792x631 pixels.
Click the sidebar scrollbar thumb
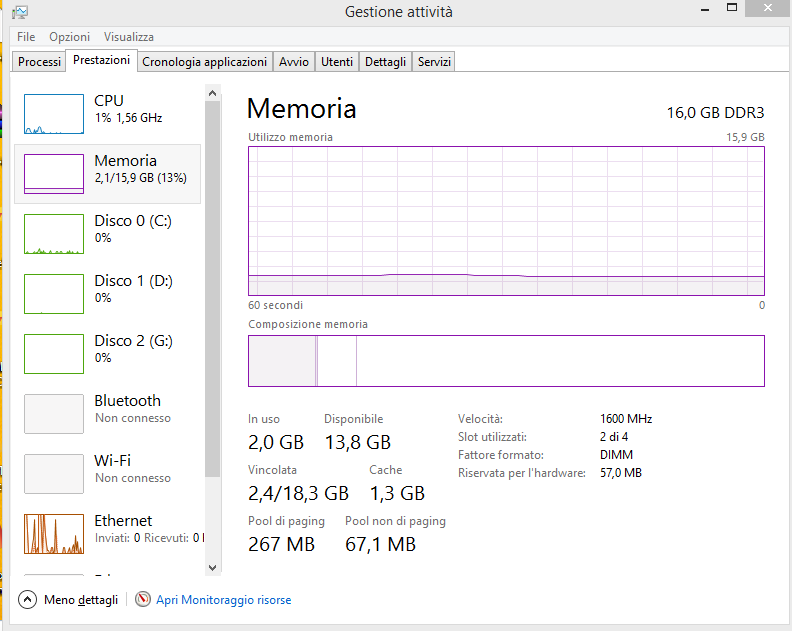tap(213, 289)
